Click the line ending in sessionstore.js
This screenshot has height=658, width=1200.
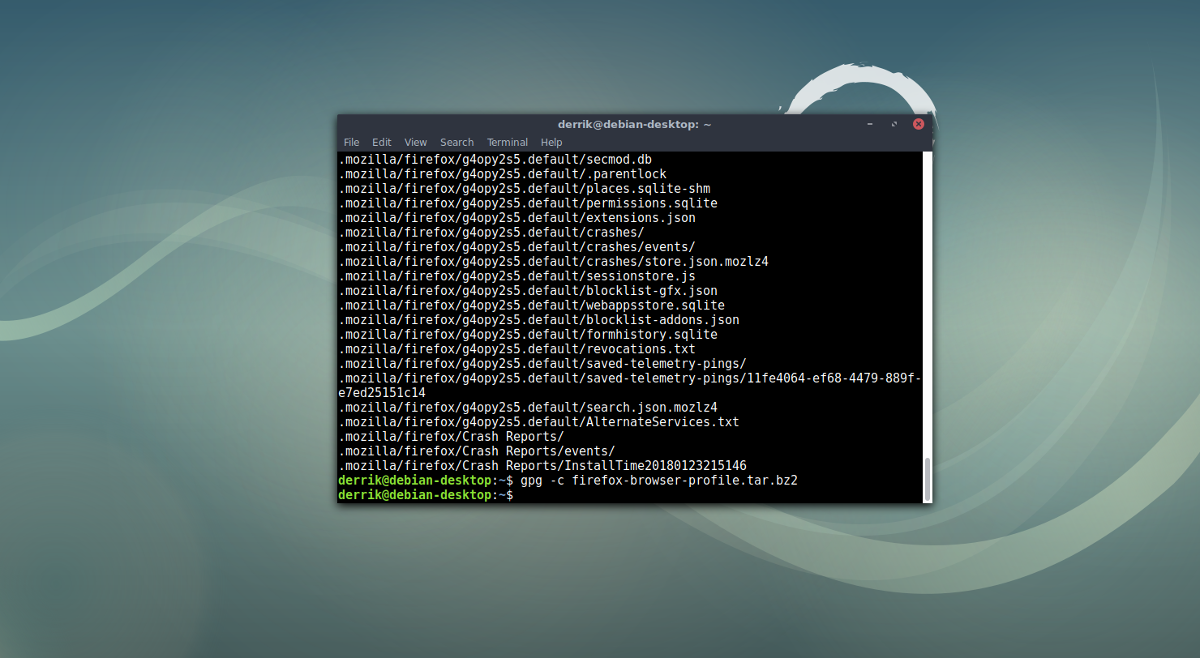pyautogui.click(x=517, y=276)
